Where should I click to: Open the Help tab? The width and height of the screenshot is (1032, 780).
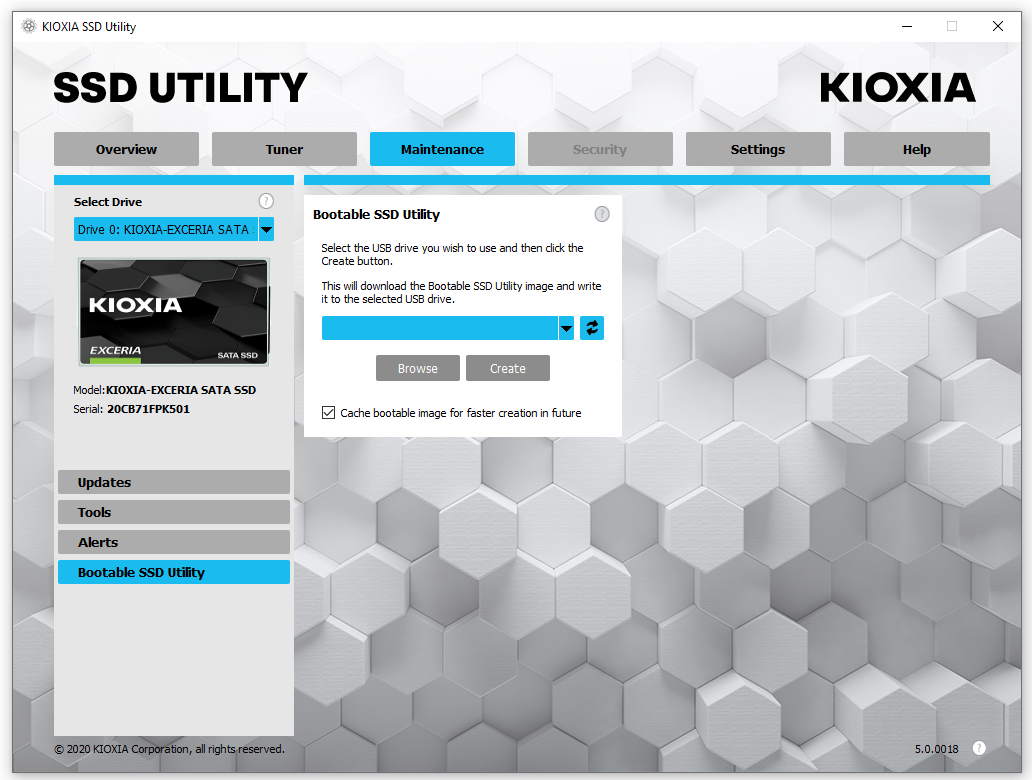[917, 149]
